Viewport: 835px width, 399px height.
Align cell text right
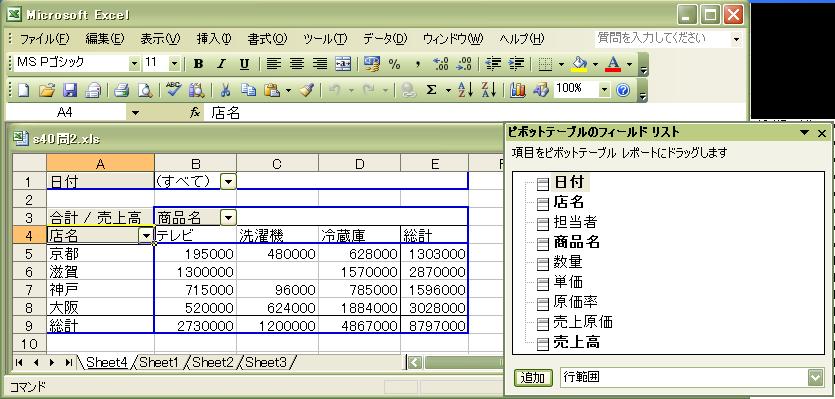320,64
